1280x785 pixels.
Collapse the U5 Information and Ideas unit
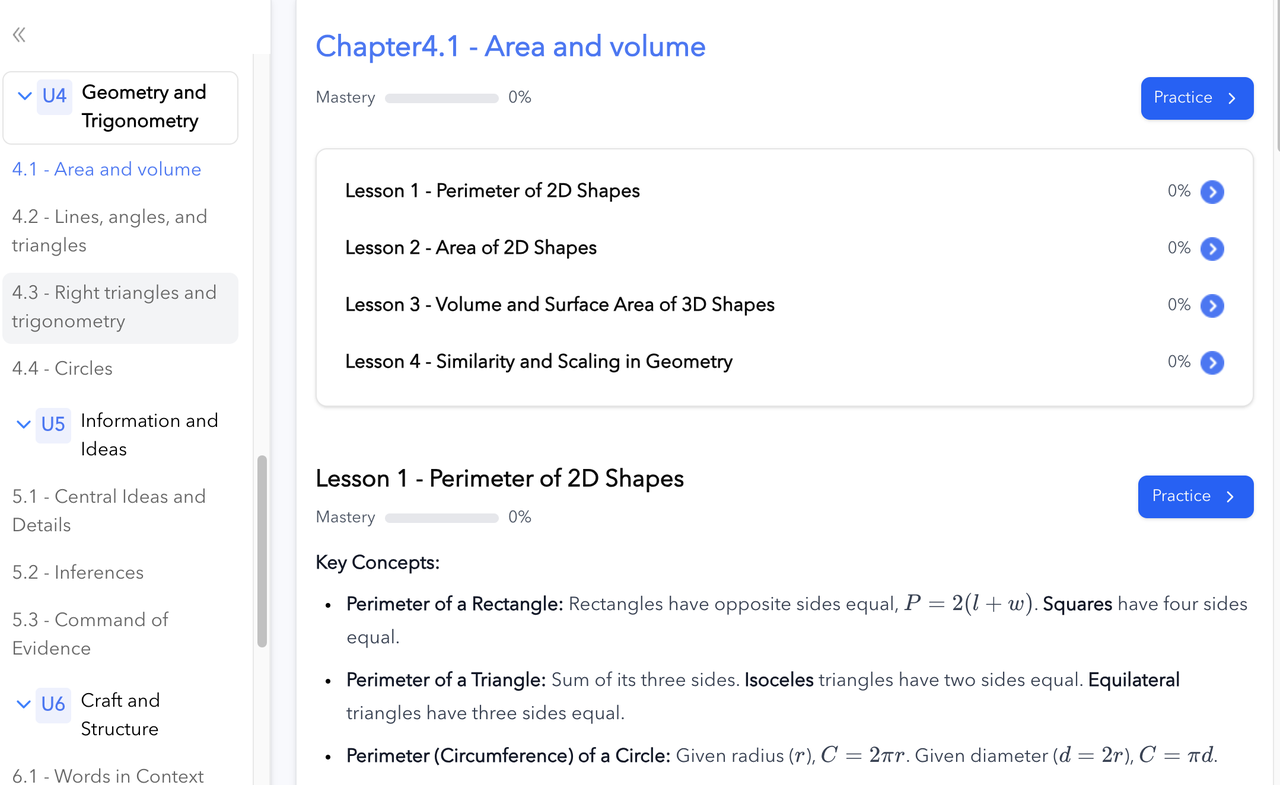[x=24, y=424]
